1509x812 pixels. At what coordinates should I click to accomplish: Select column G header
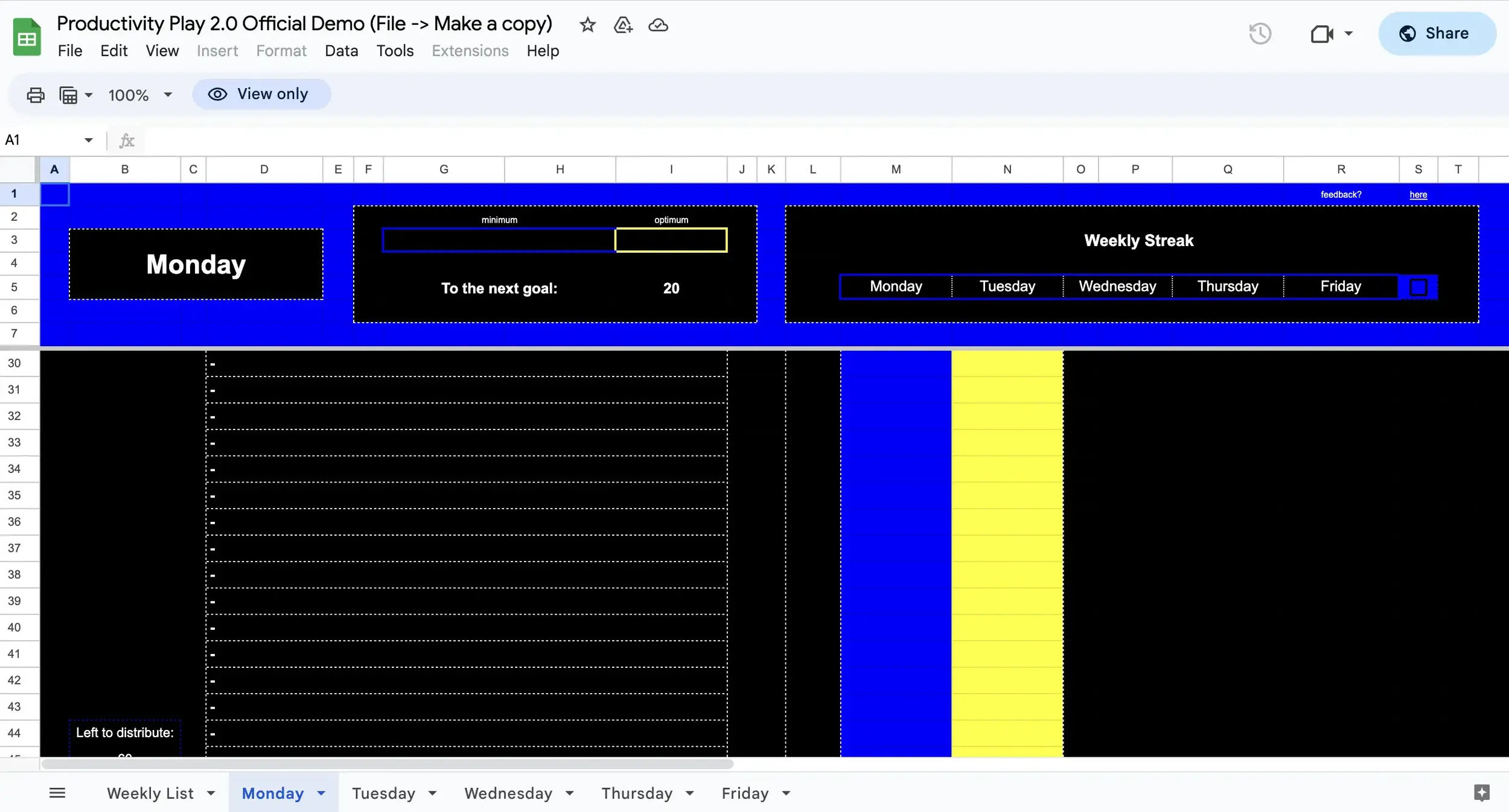click(x=444, y=170)
